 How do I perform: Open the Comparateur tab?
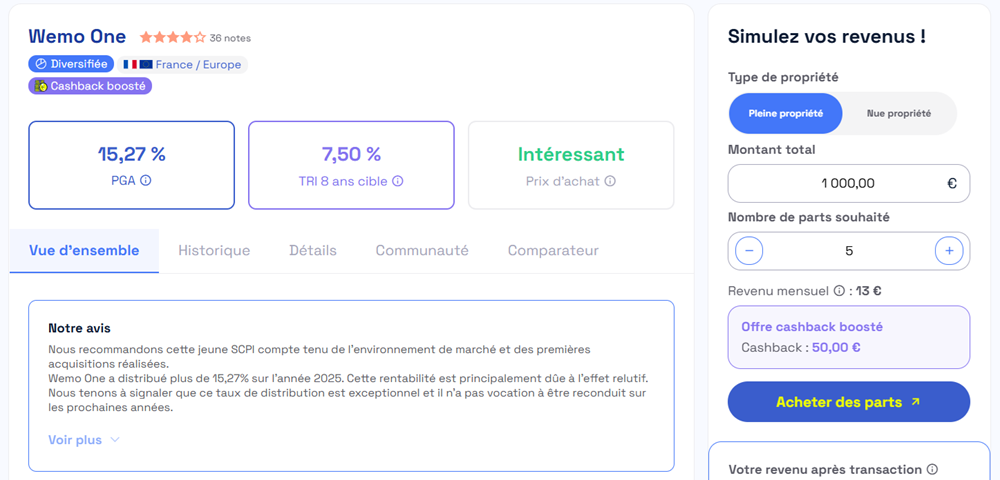tap(553, 251)
